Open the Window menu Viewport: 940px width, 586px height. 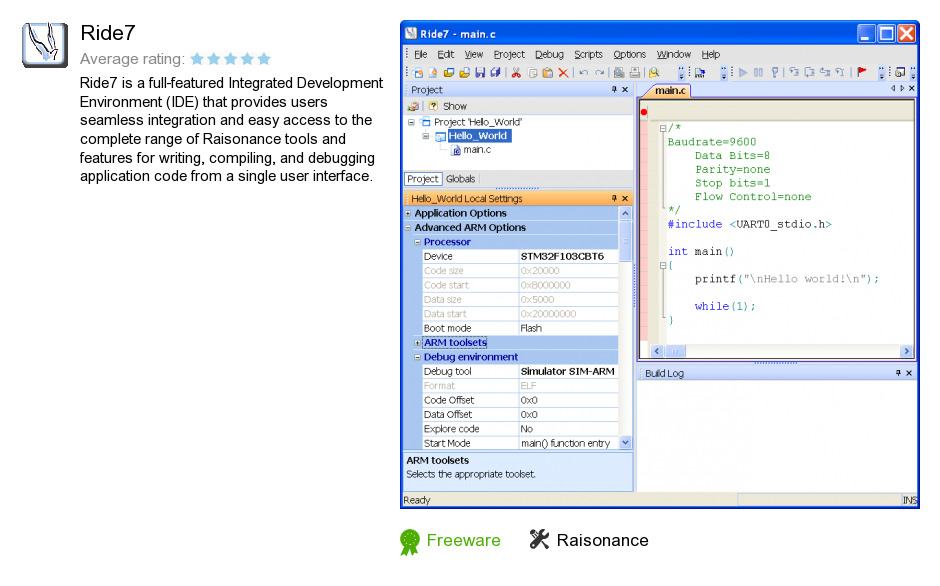[673, 55]
